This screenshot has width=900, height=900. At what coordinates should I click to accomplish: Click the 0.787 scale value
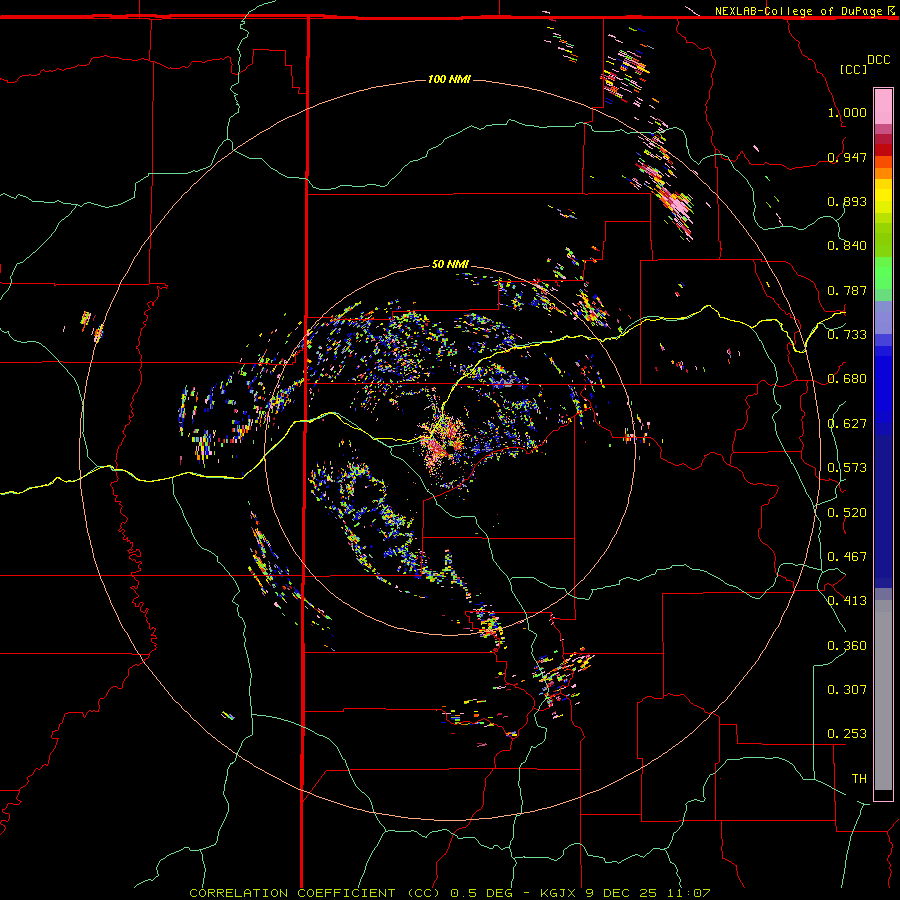click(847, 290)
